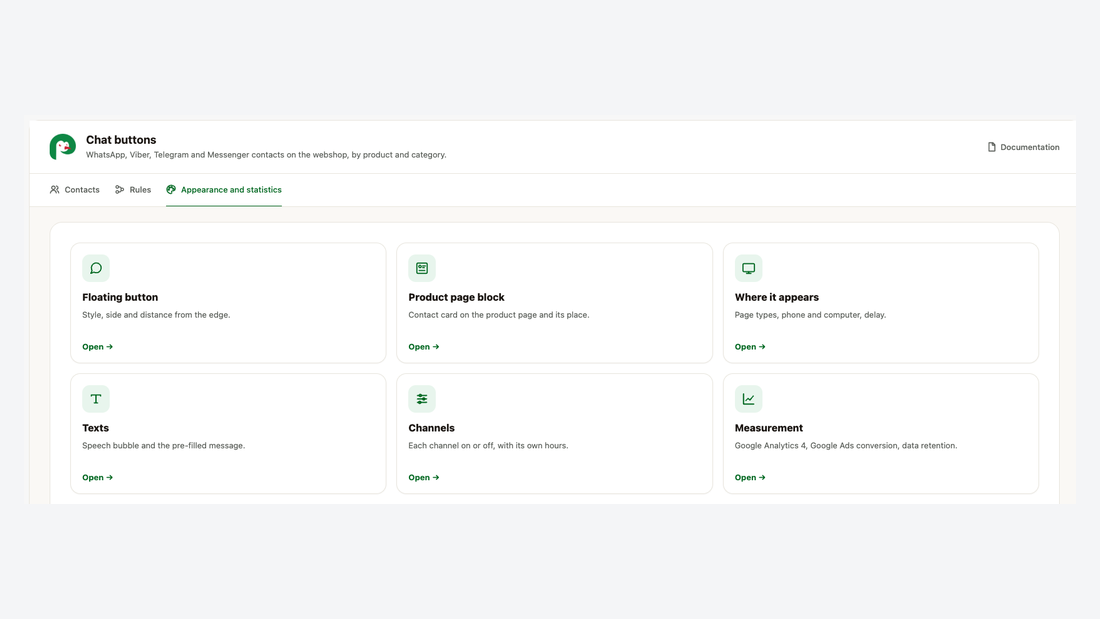The image size is (1100, 619).
Task: Click the Texts letter T icon
Action: (x=96, y=399)
